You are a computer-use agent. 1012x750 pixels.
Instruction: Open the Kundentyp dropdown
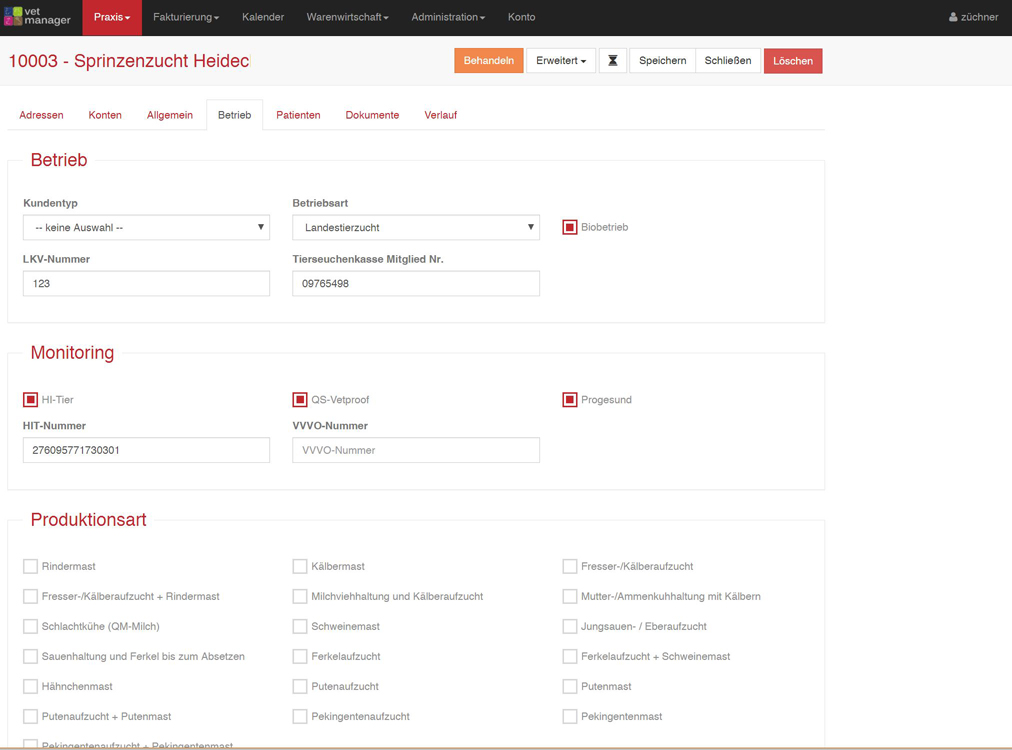146,228
